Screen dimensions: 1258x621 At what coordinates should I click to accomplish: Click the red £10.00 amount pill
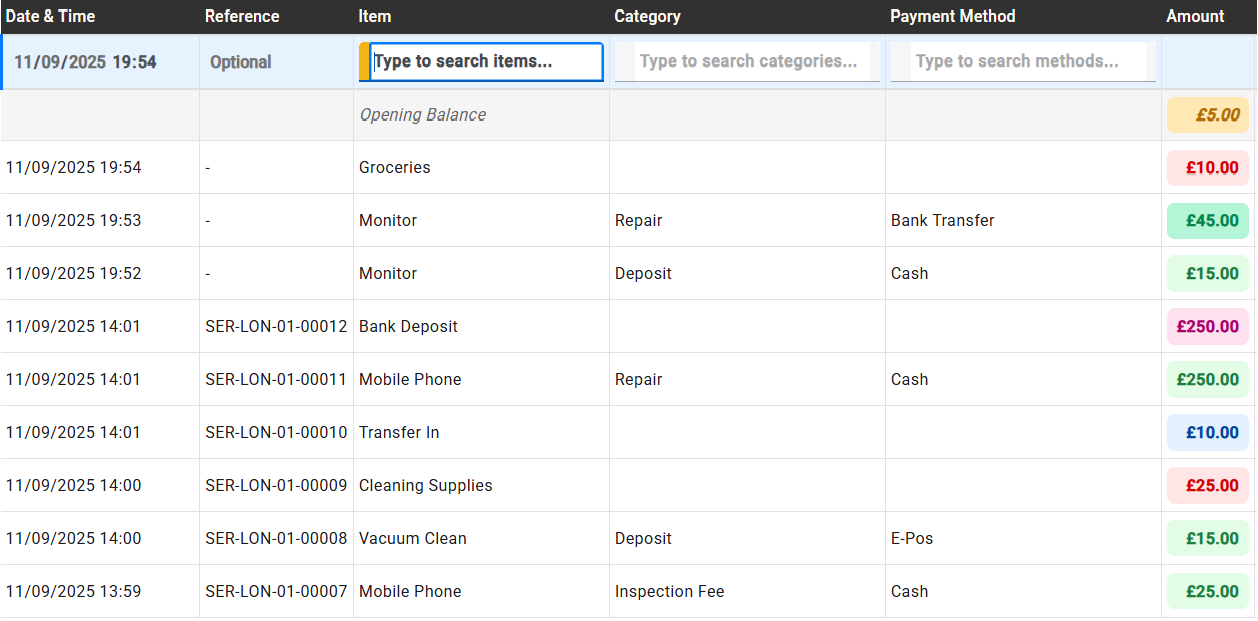pos(1208,167)
